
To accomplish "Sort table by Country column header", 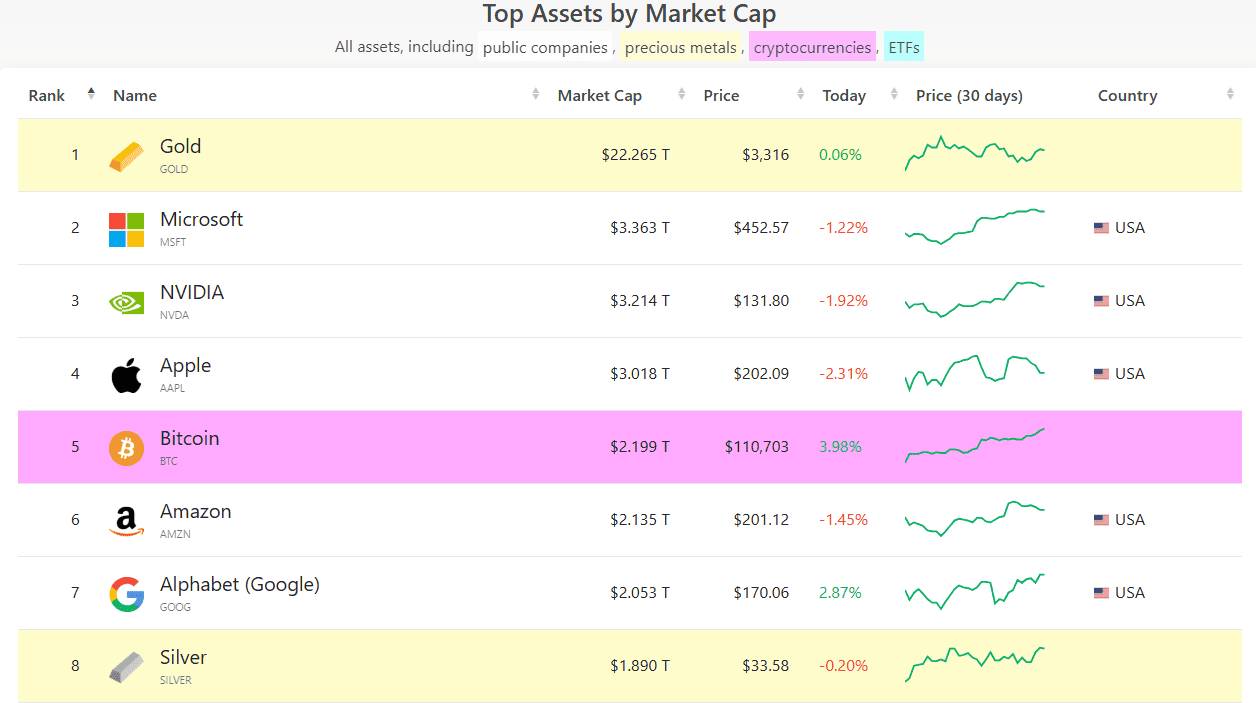I will click(1127, 96).
